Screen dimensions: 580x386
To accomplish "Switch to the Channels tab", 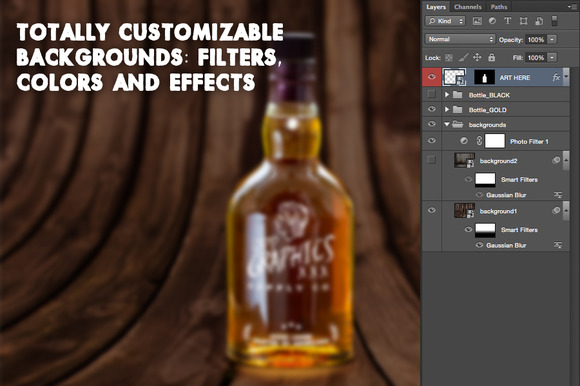I will click(468, 7).
